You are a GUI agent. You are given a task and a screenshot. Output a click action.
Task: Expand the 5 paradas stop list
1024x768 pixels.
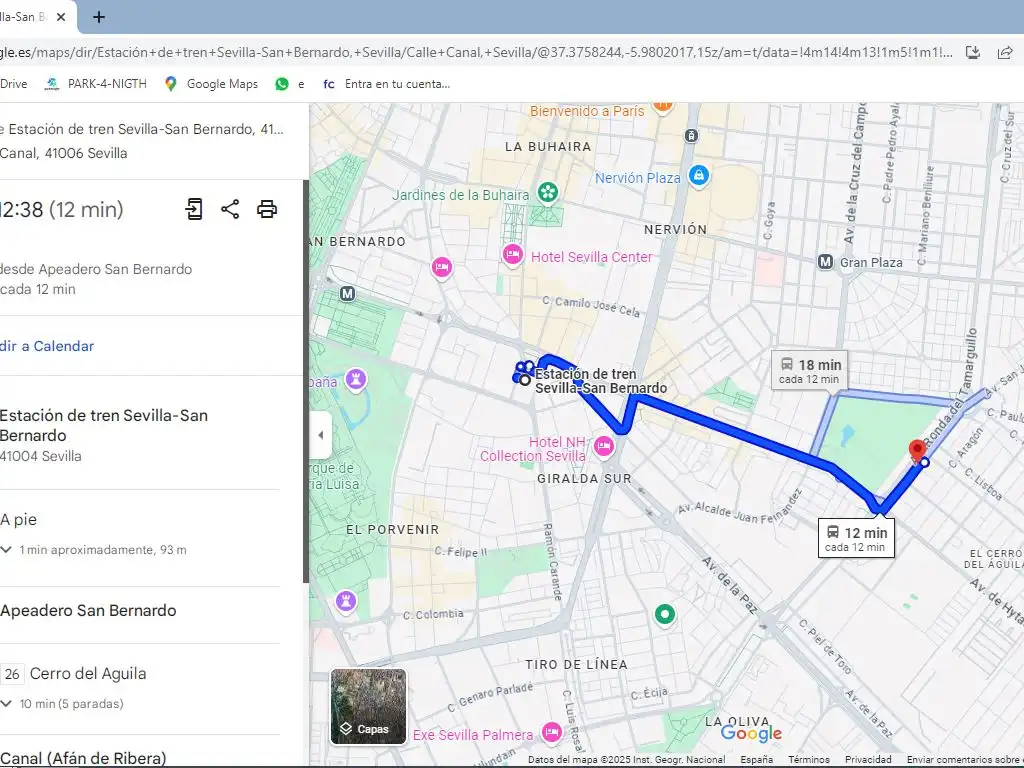coord(7,703)
